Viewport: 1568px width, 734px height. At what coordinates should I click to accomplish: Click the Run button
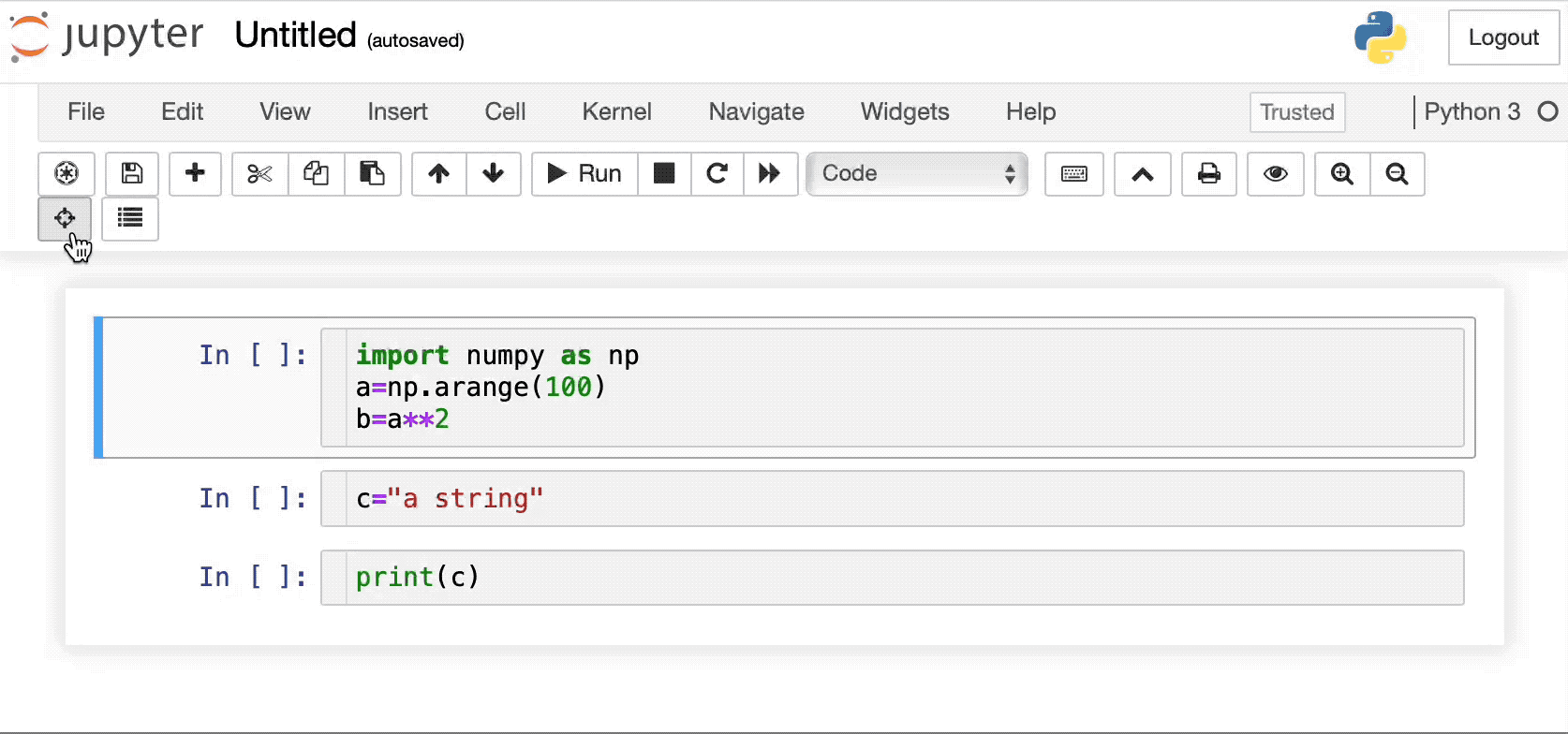coord(584,173)
